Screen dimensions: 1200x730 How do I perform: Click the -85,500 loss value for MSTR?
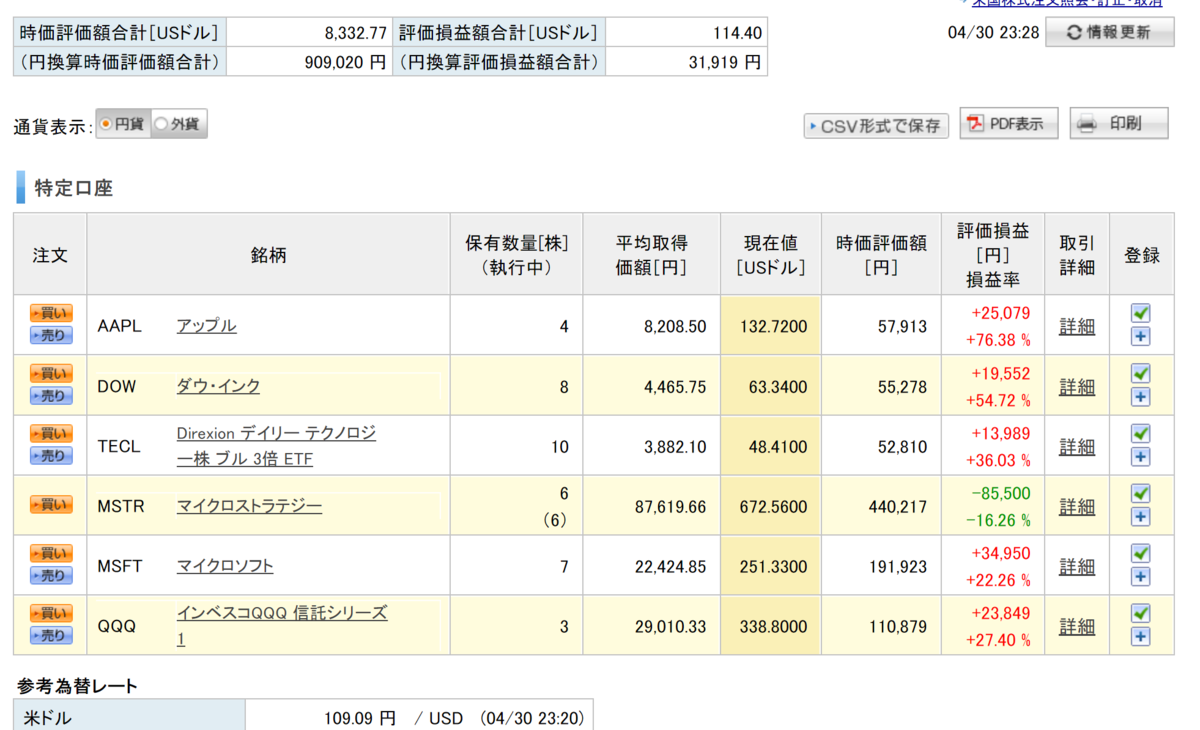1001,494
